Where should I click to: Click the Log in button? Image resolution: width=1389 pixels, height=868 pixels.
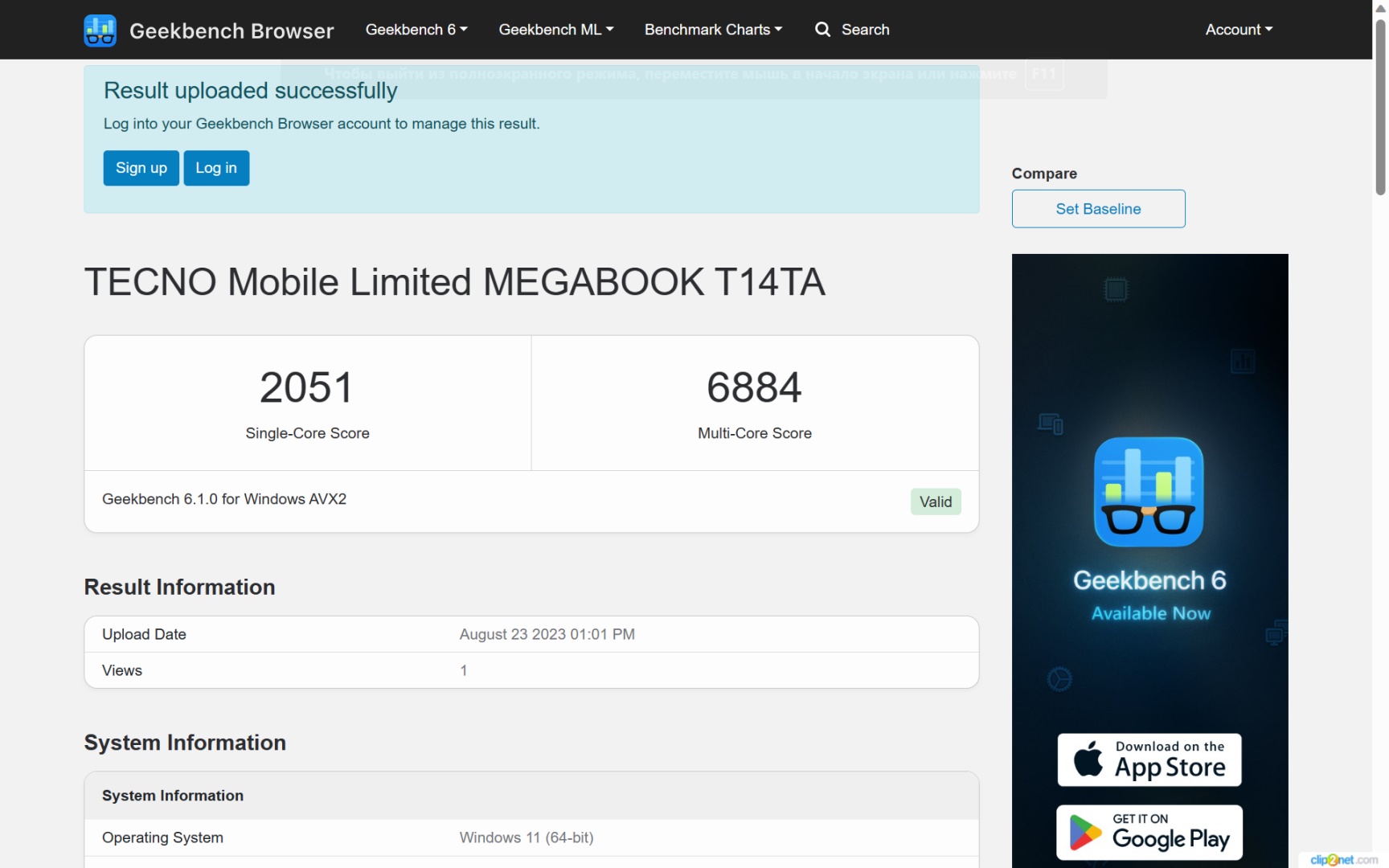coord(216,168)
